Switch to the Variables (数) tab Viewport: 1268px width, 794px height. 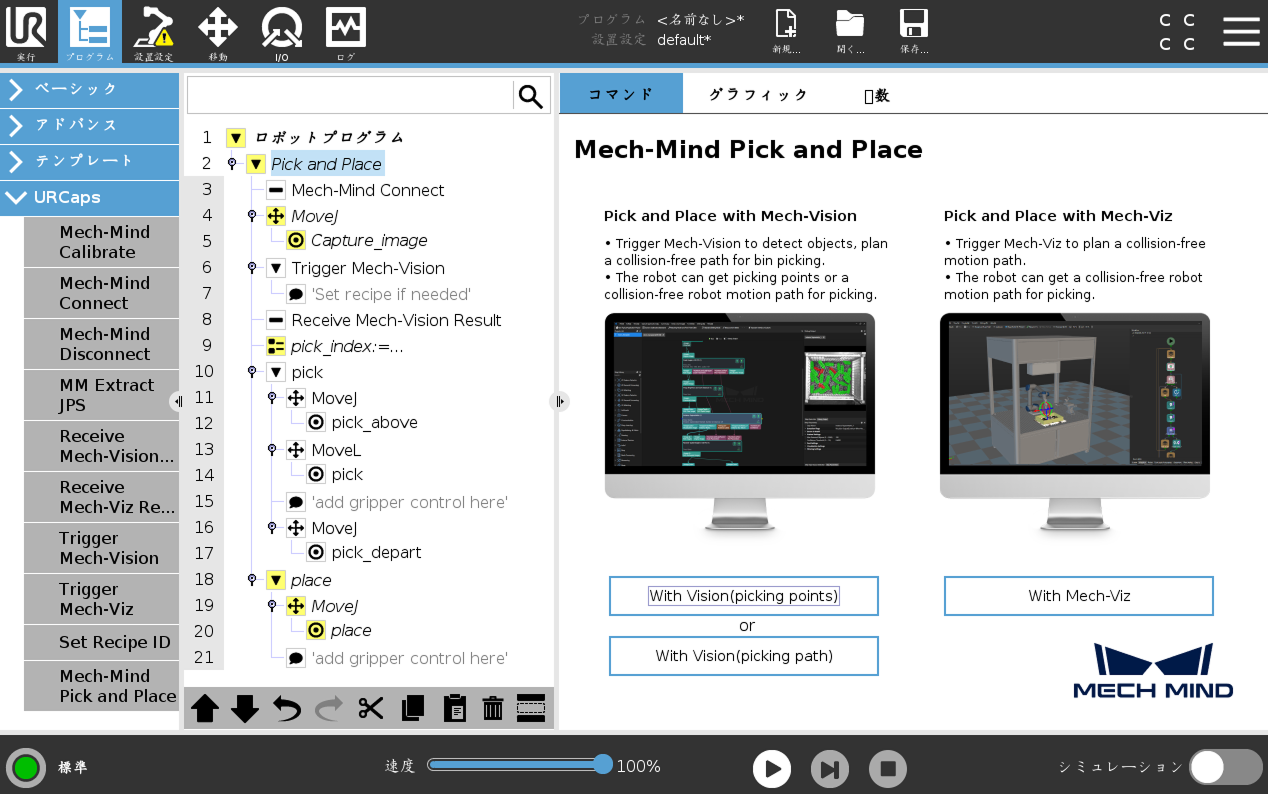pos(876,95)
